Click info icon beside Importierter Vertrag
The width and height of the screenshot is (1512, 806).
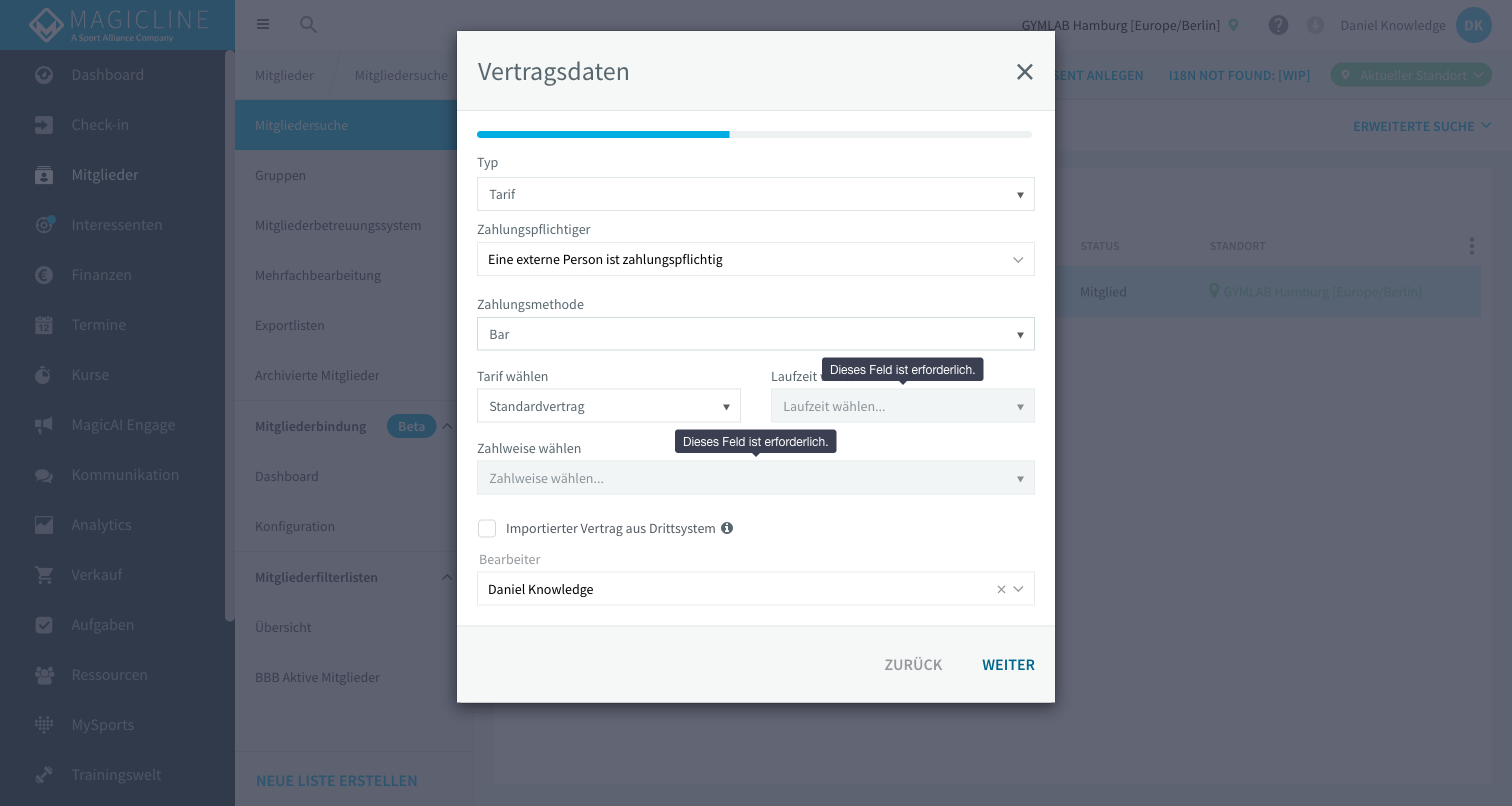(727, 528)
